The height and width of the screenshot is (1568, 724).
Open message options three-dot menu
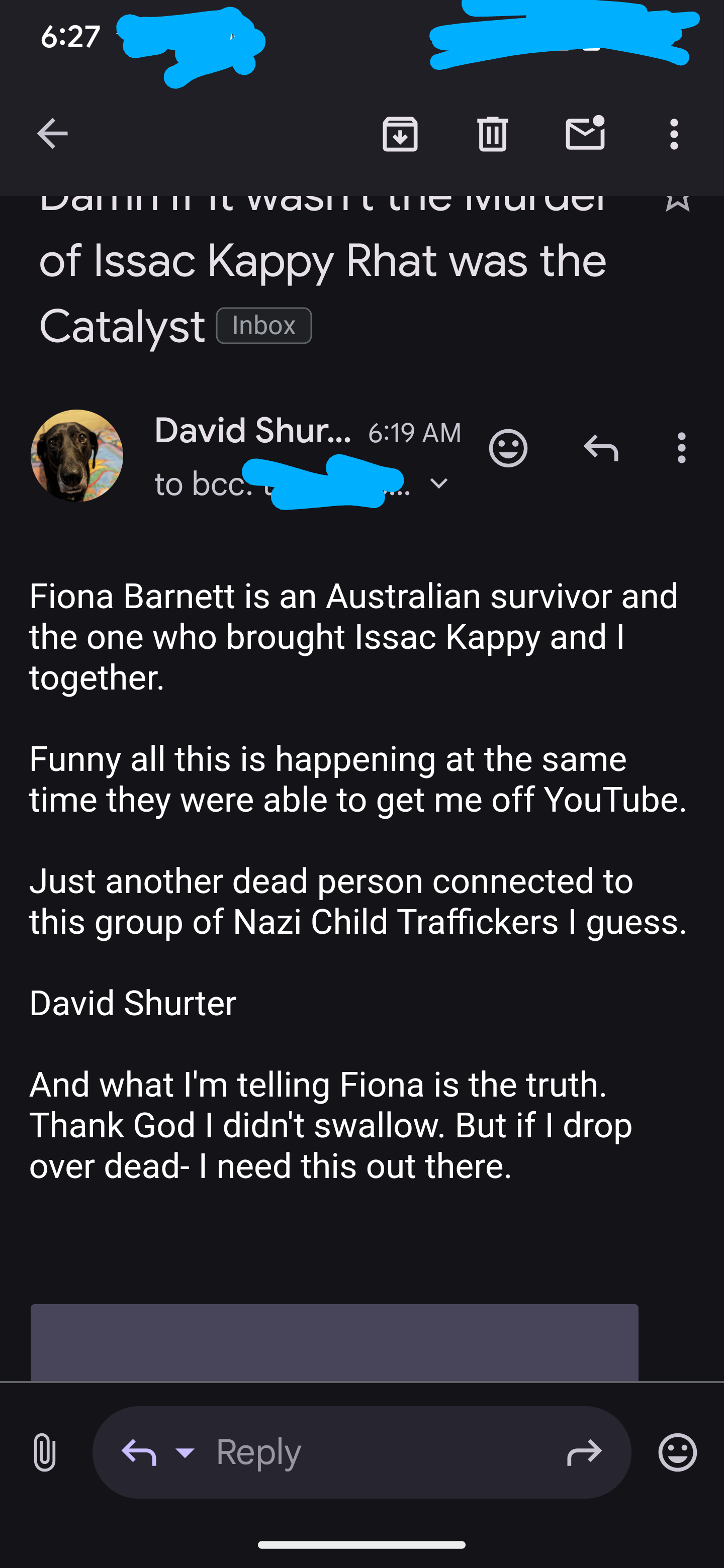click(681, 448)
